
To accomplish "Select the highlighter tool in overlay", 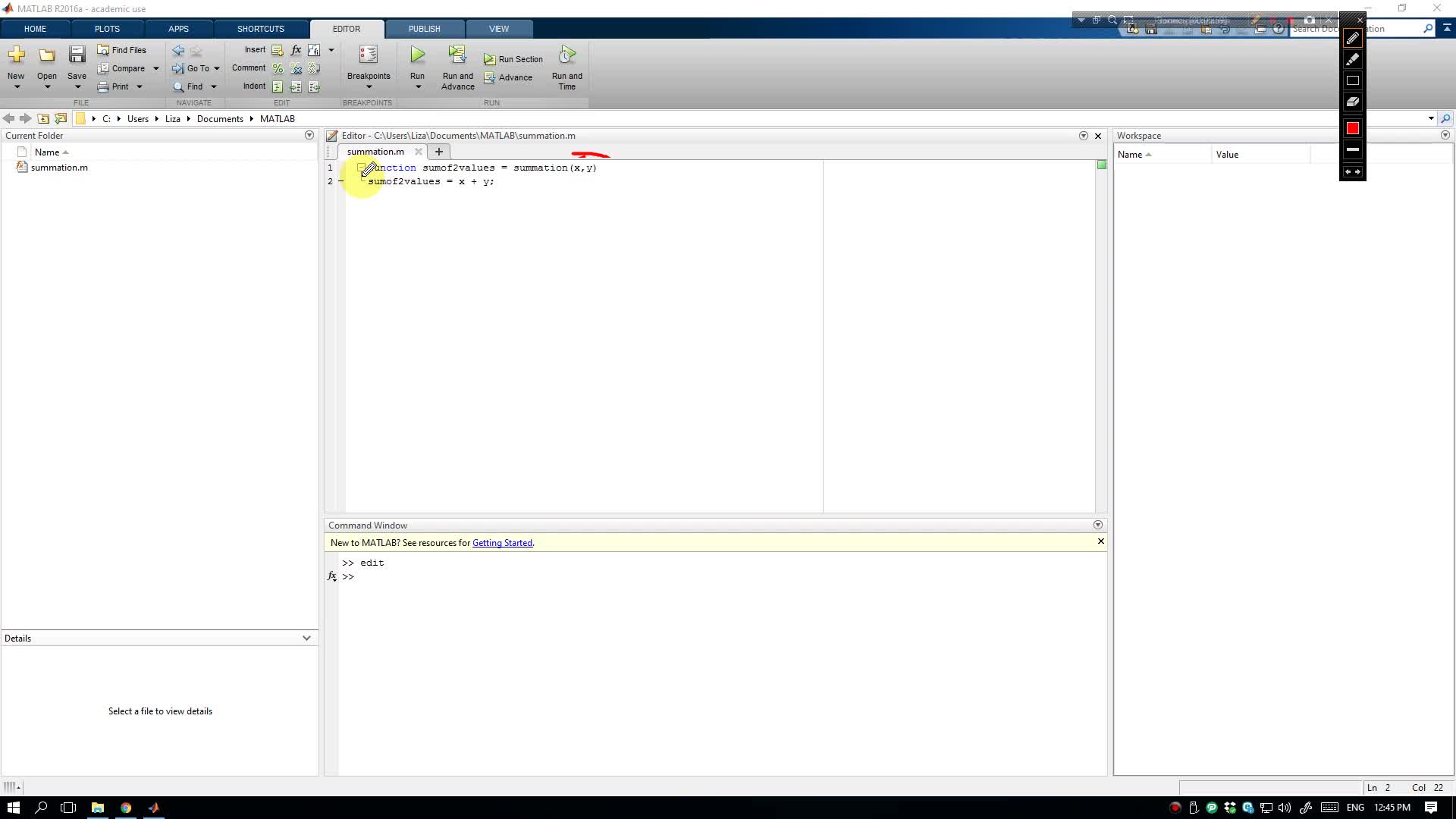I will pos(1352,59).
